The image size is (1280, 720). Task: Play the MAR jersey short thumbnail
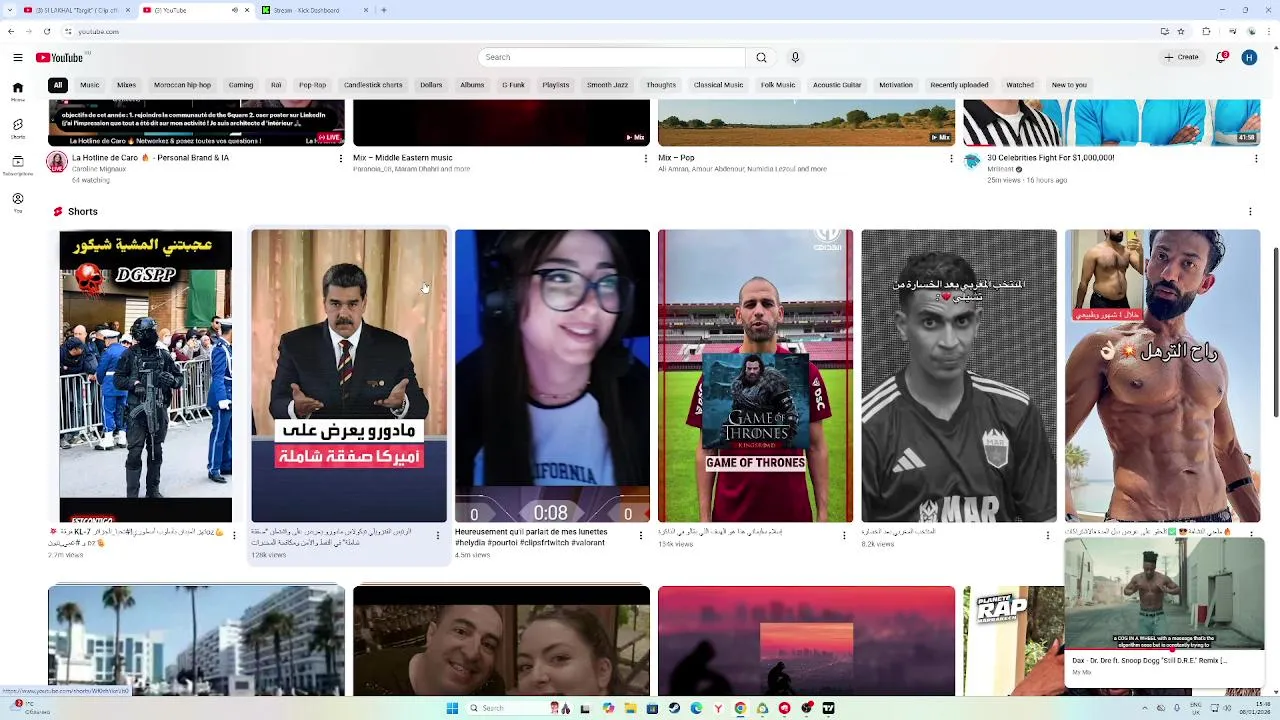(x=959, y=376)
